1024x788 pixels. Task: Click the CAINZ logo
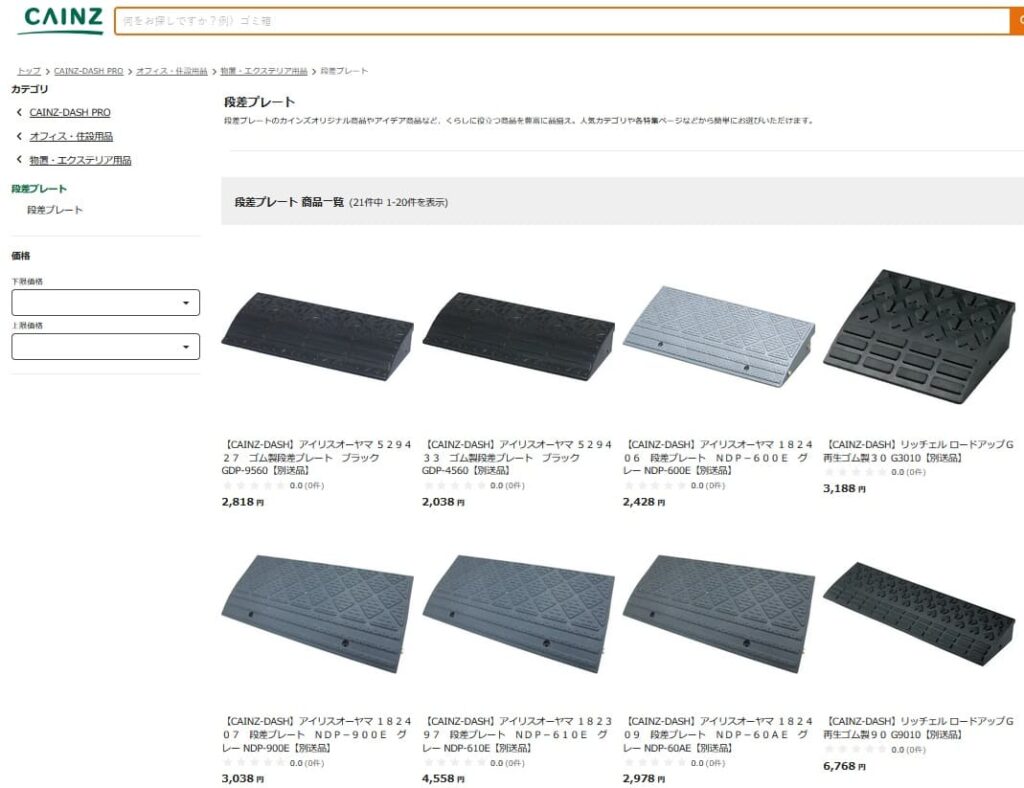(63, 20)
